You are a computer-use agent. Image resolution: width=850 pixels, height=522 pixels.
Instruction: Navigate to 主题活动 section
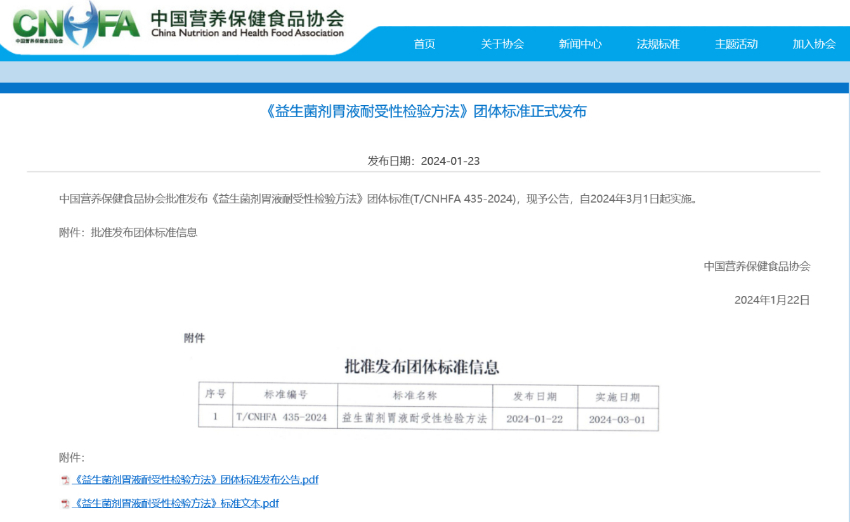pos(736,44)
